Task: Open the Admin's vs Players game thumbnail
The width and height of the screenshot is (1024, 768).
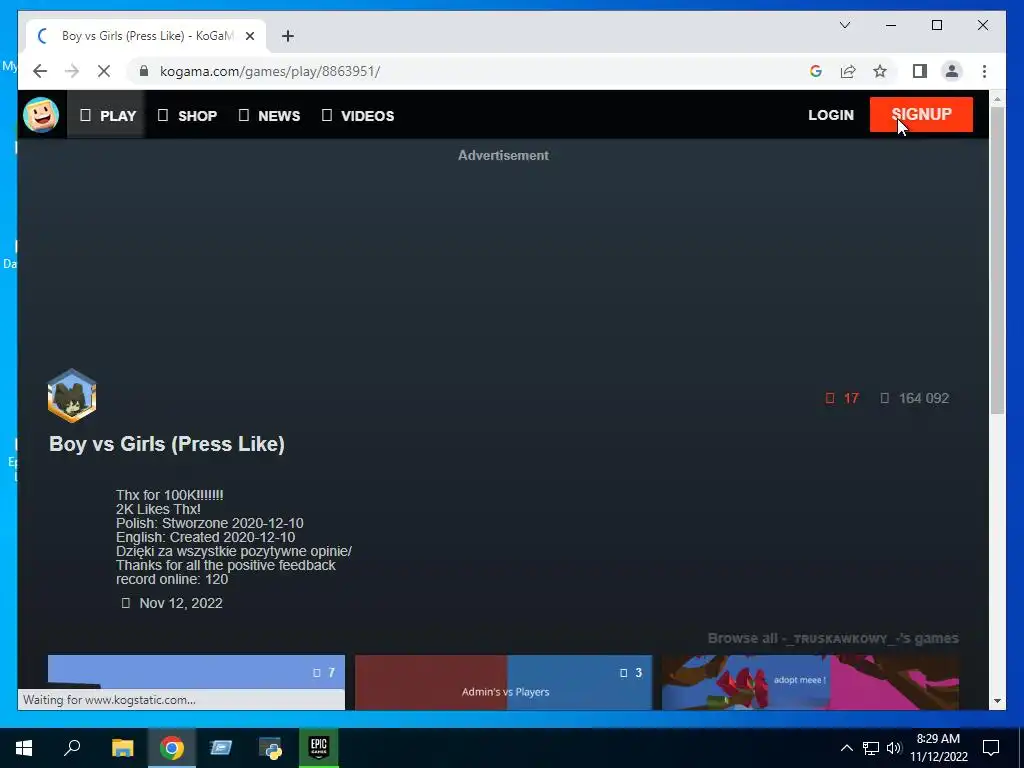Action: pyautogui.click(x=503, y=682)
